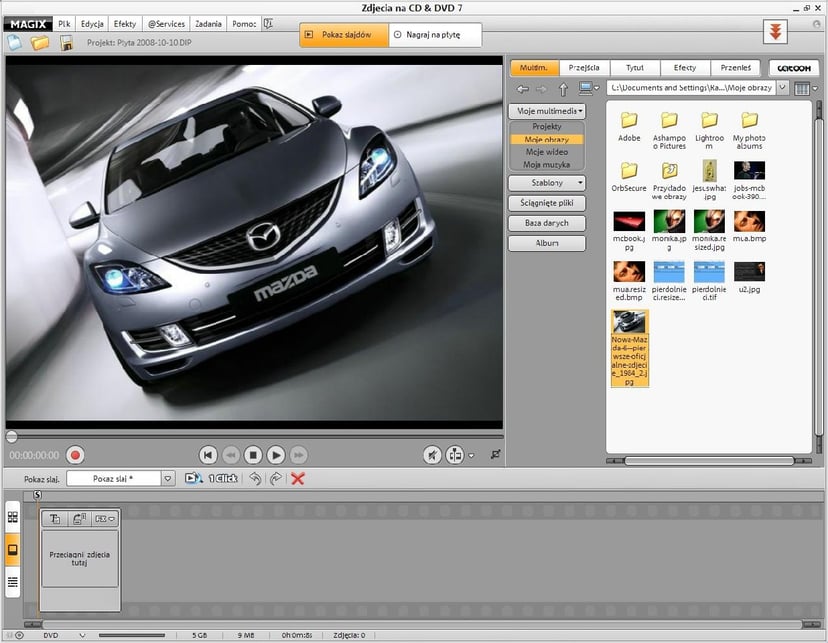Start recording with the red record button
This screenshot has width=828, height=643.
[x=75, y=455]
